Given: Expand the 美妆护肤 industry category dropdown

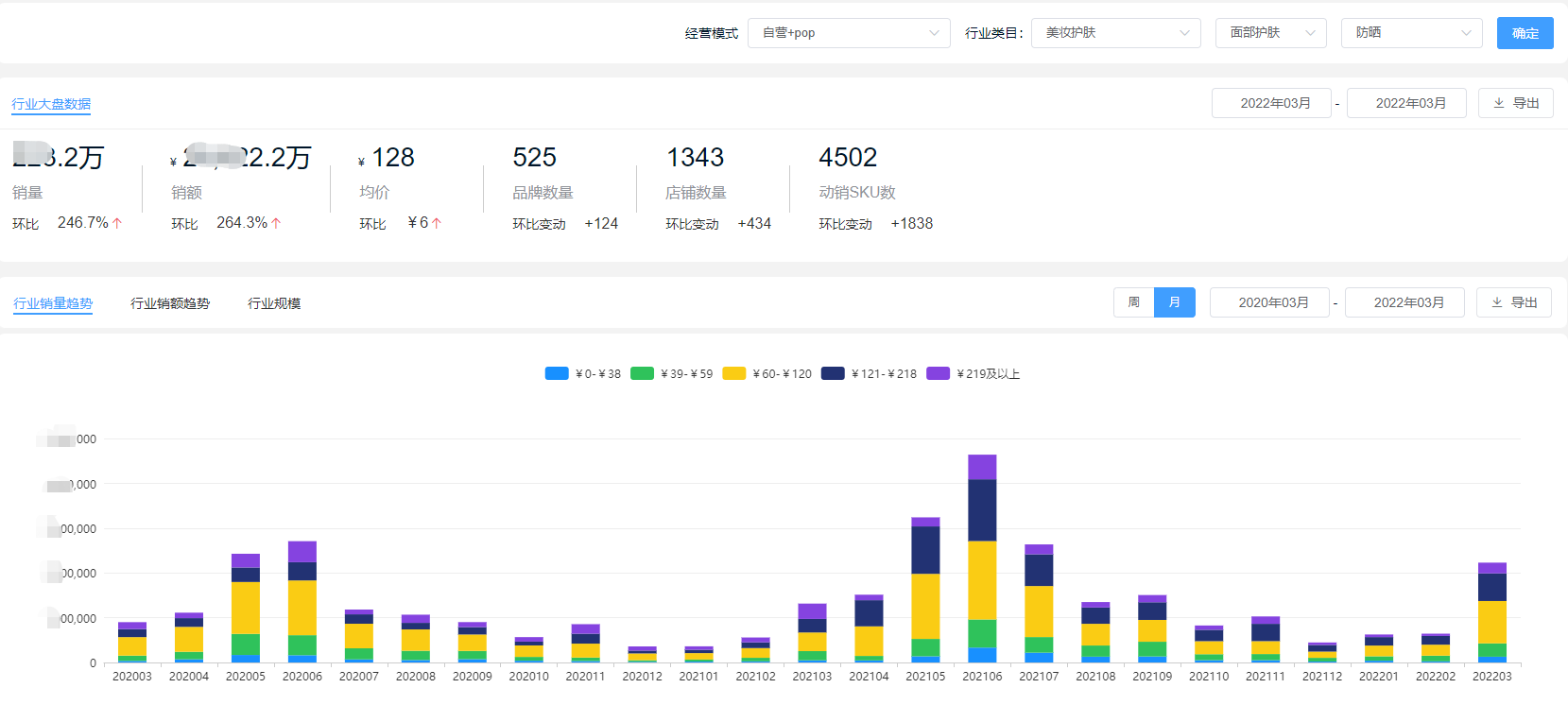Looking at the screenshot, I should (1115, 33).
